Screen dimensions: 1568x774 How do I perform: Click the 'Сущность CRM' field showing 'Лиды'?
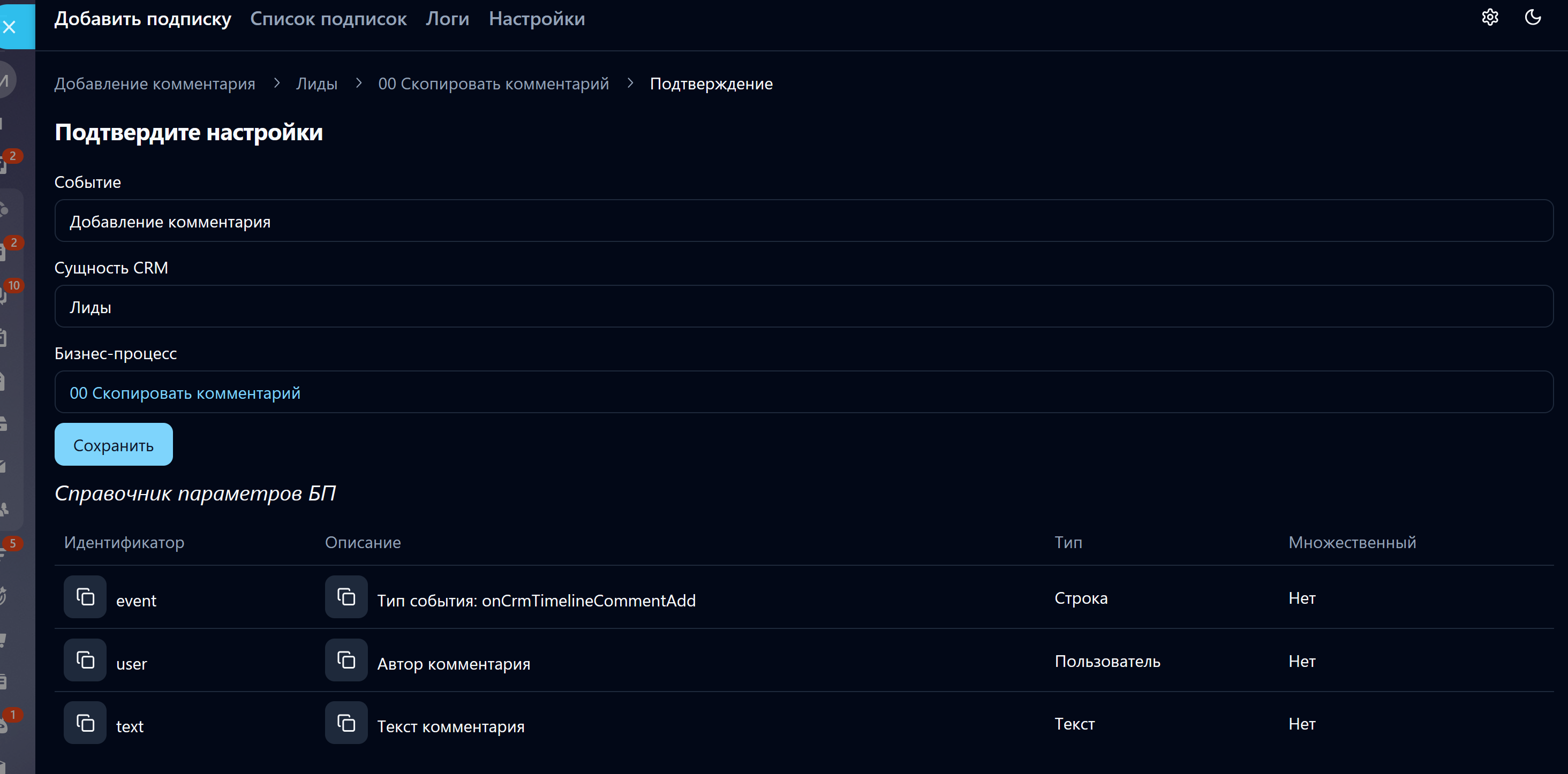[803, 307]
